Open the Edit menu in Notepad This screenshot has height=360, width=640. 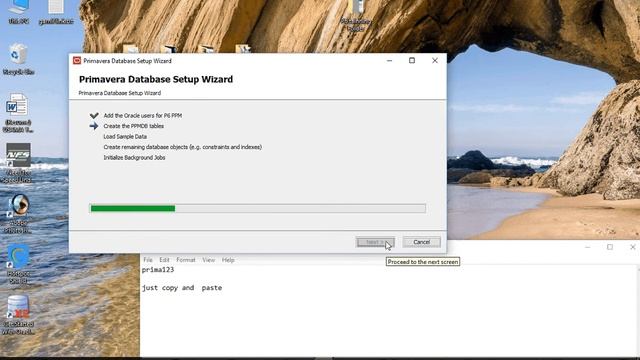point(164,260)
